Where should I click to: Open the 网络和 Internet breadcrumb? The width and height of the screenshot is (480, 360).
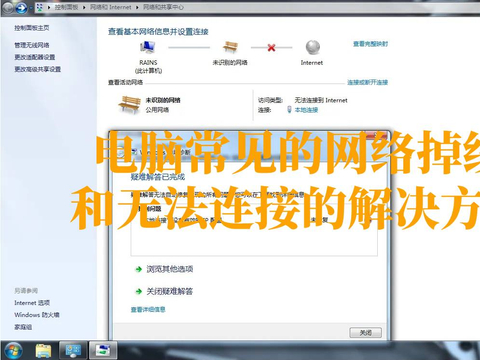click(110, 7)
